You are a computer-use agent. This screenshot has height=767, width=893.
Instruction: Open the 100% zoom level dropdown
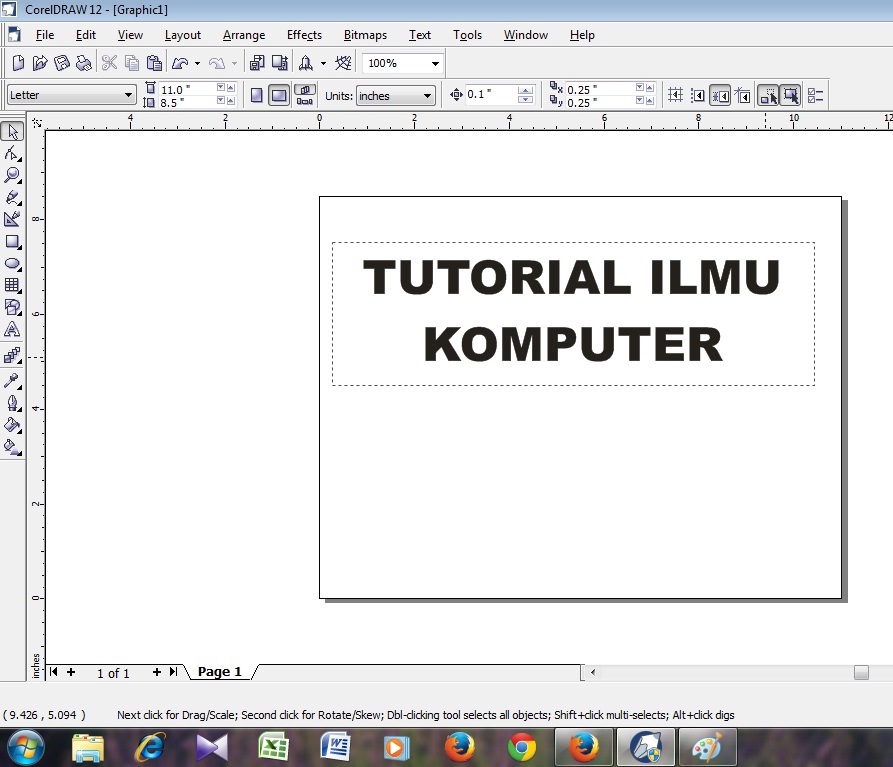point(434,62)
